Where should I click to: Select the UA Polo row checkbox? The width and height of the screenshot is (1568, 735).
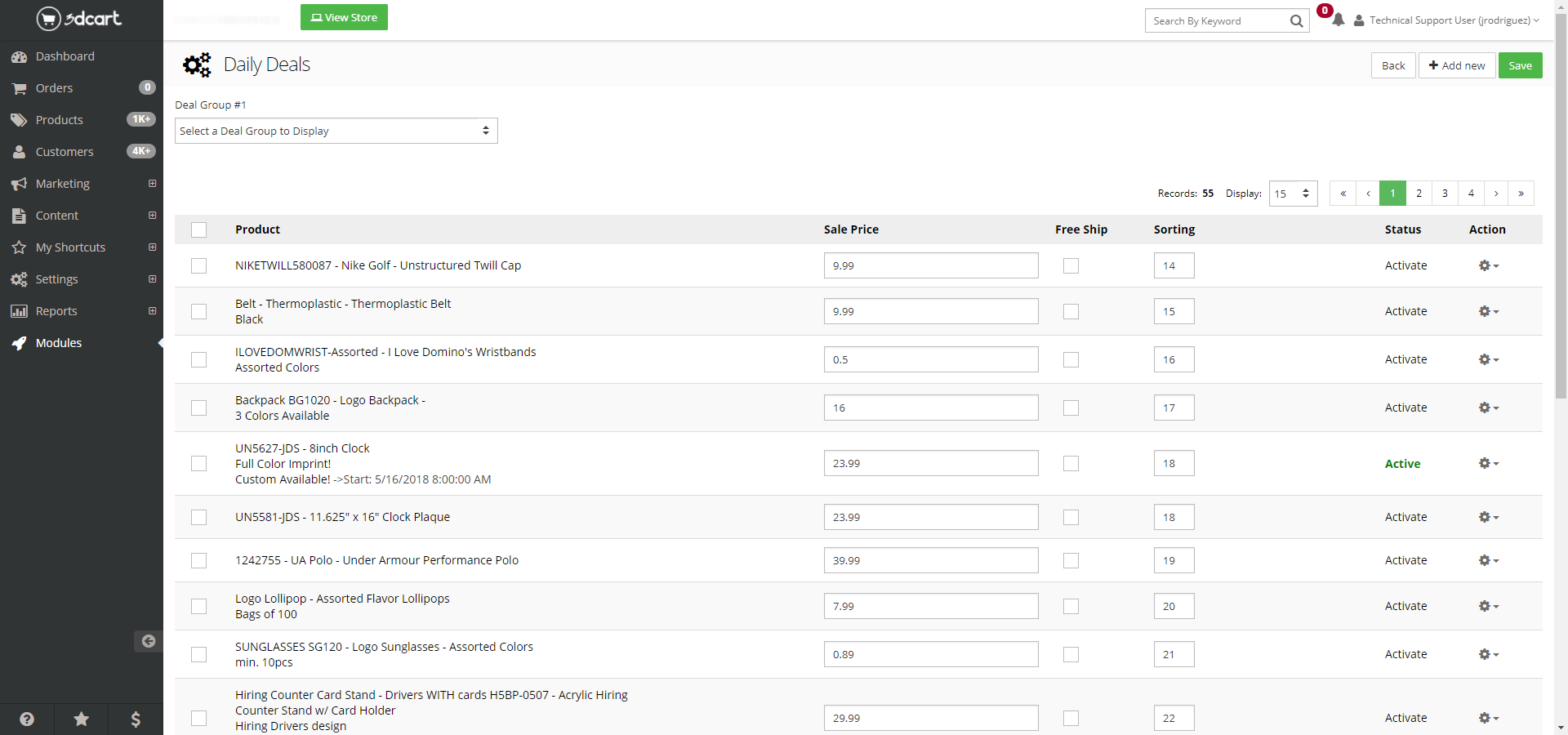pos(198,560)
